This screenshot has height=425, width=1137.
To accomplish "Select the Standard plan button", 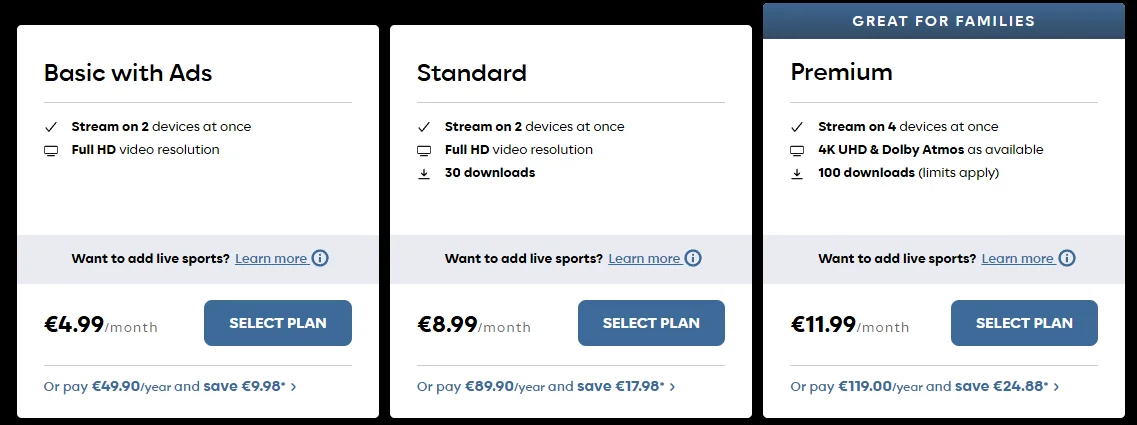I will coord(651,323).
